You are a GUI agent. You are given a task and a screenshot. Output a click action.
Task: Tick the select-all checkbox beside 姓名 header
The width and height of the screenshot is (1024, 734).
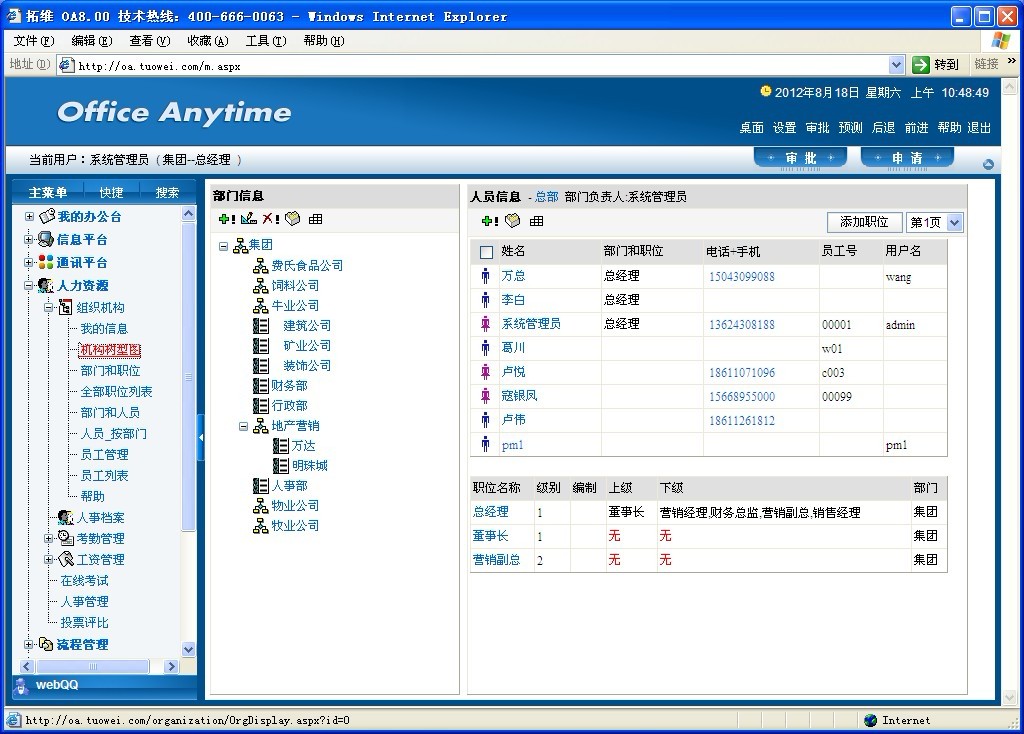coord(487,252)
